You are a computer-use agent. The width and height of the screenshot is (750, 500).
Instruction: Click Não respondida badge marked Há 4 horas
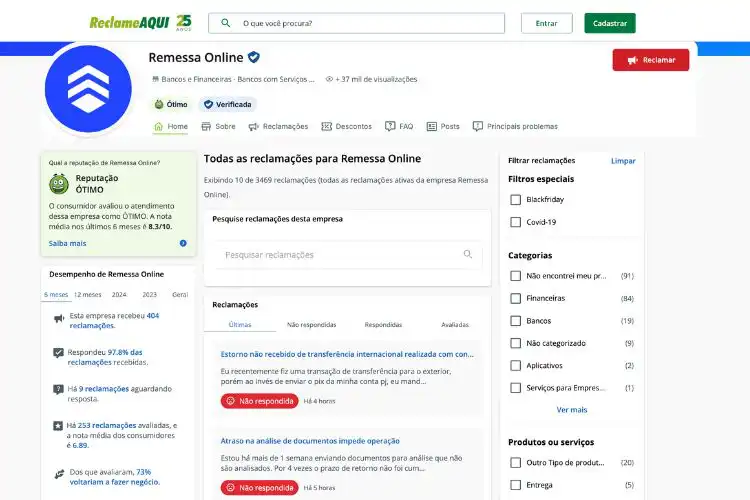[x=260, y=401]
